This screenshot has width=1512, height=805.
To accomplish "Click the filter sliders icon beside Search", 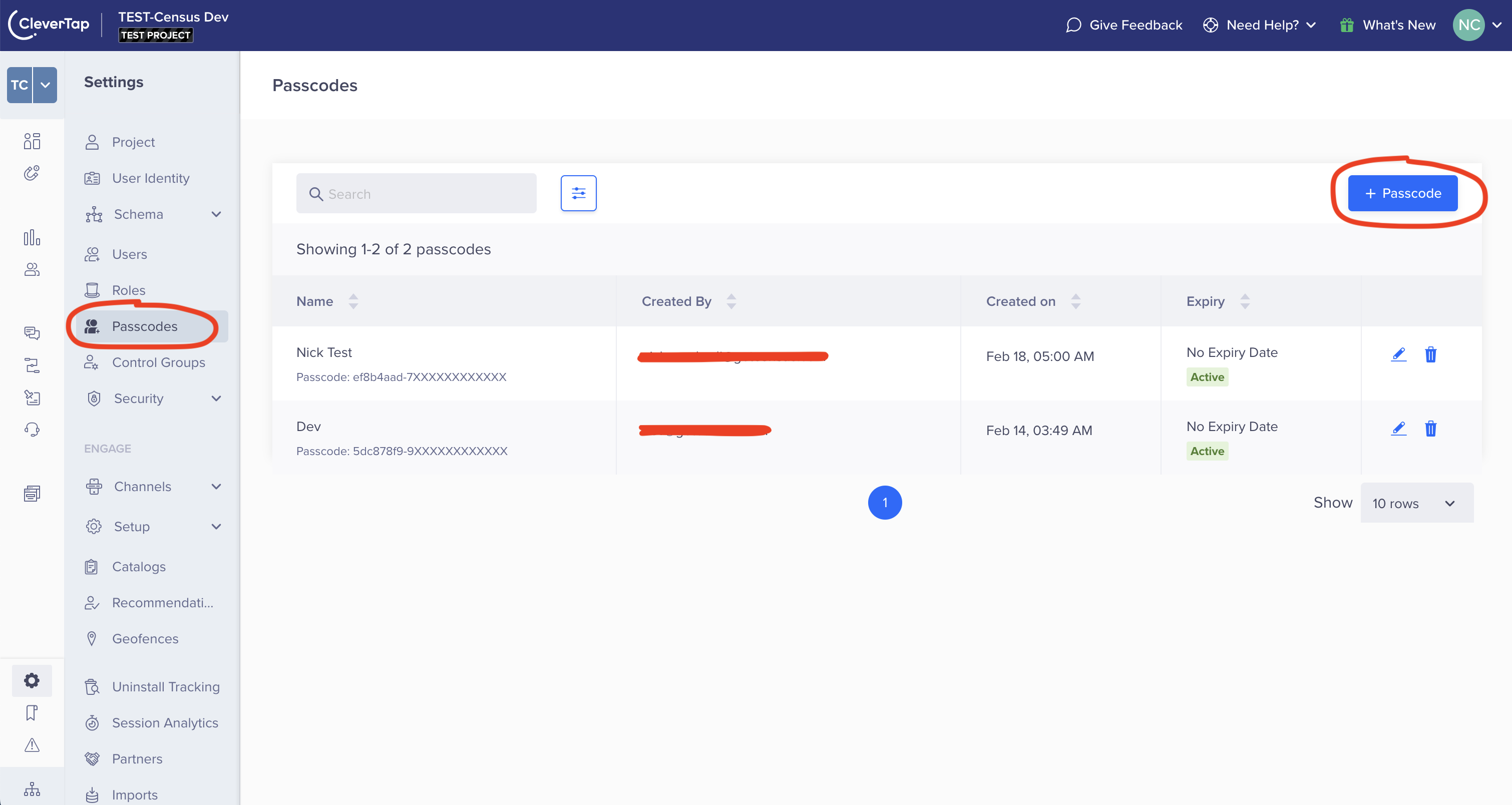I will (x=578, y=193).
